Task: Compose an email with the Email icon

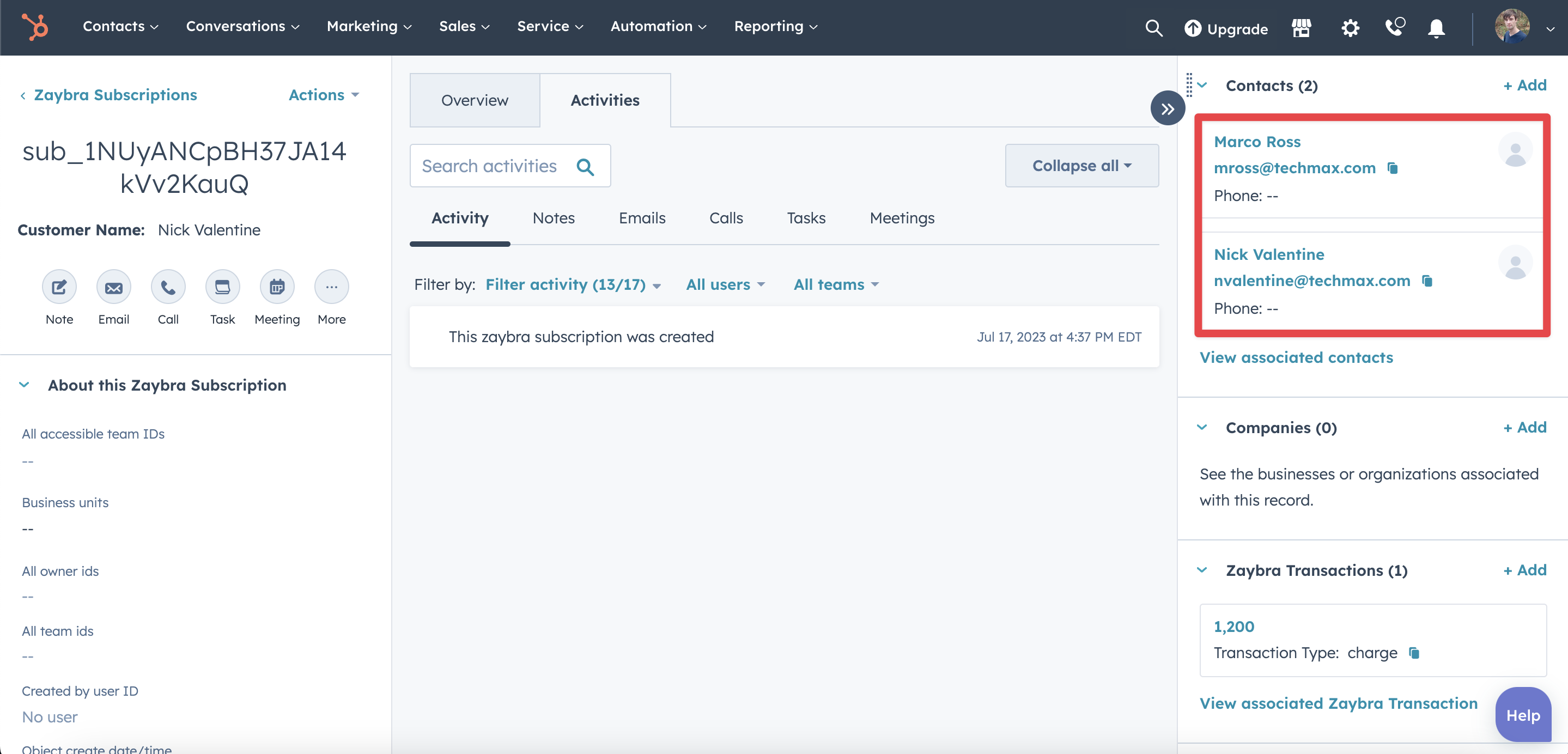Action: pos(114,287)
